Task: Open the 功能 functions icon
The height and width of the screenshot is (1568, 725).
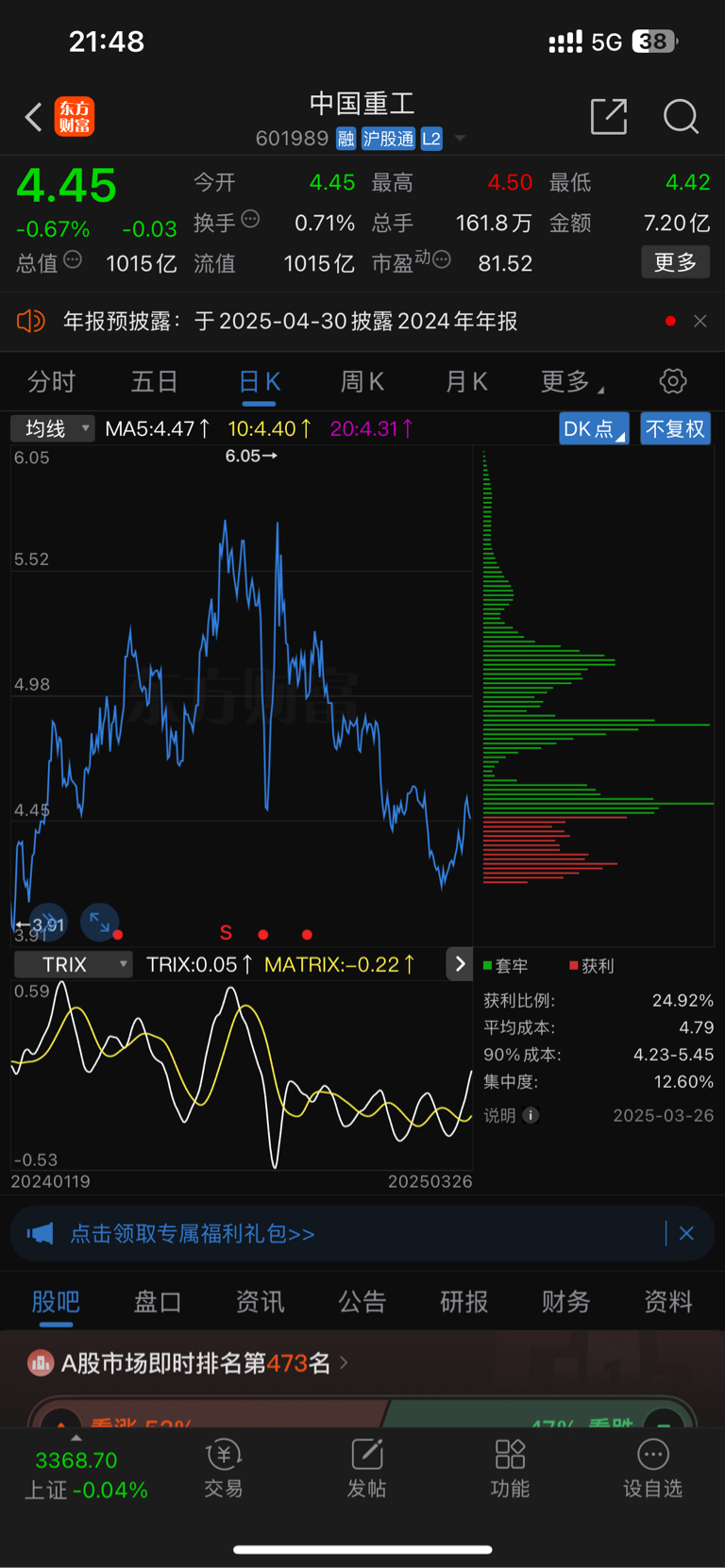Action: [x=510, y=1468]
